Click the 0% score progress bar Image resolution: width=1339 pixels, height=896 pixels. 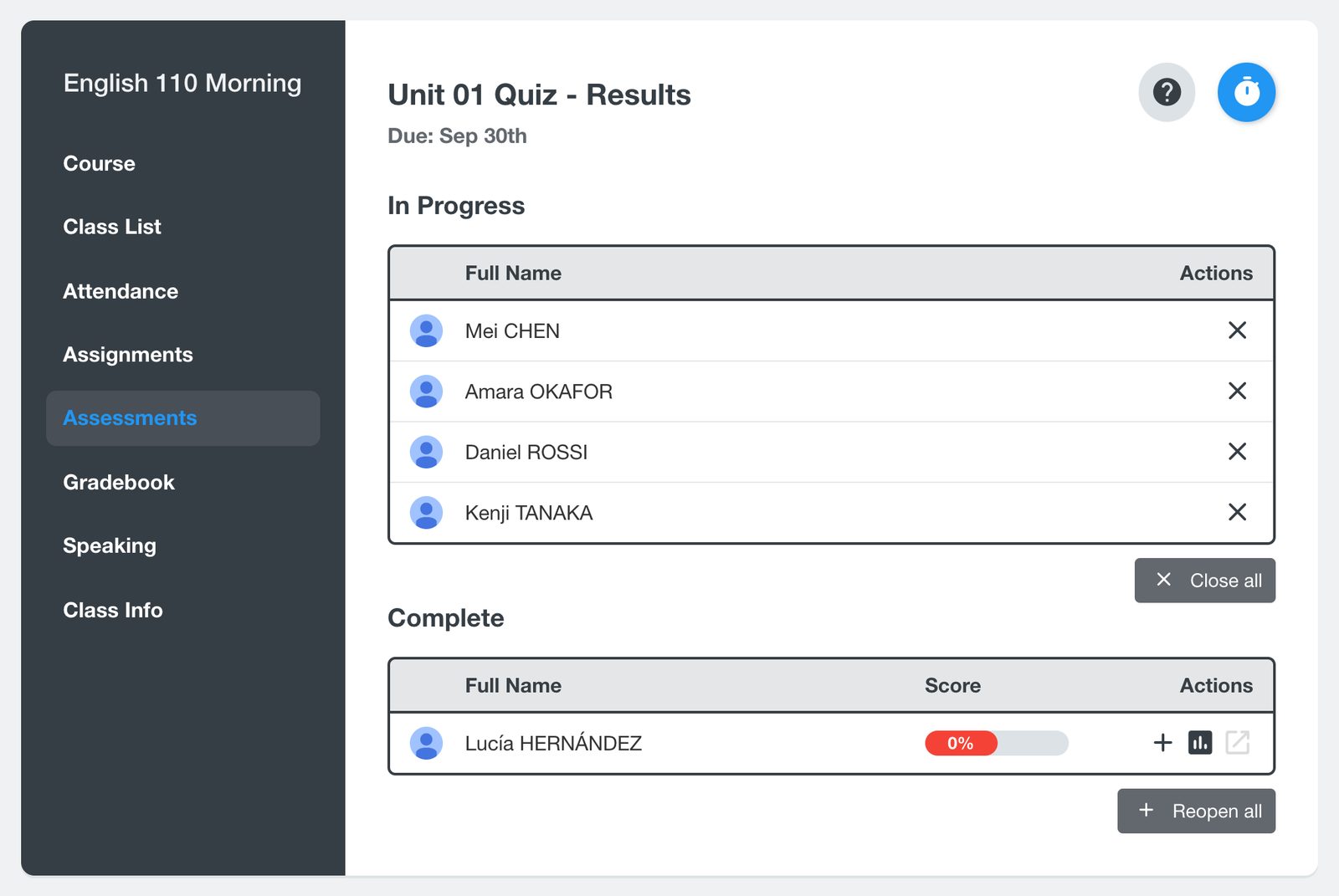pos(996,743)
